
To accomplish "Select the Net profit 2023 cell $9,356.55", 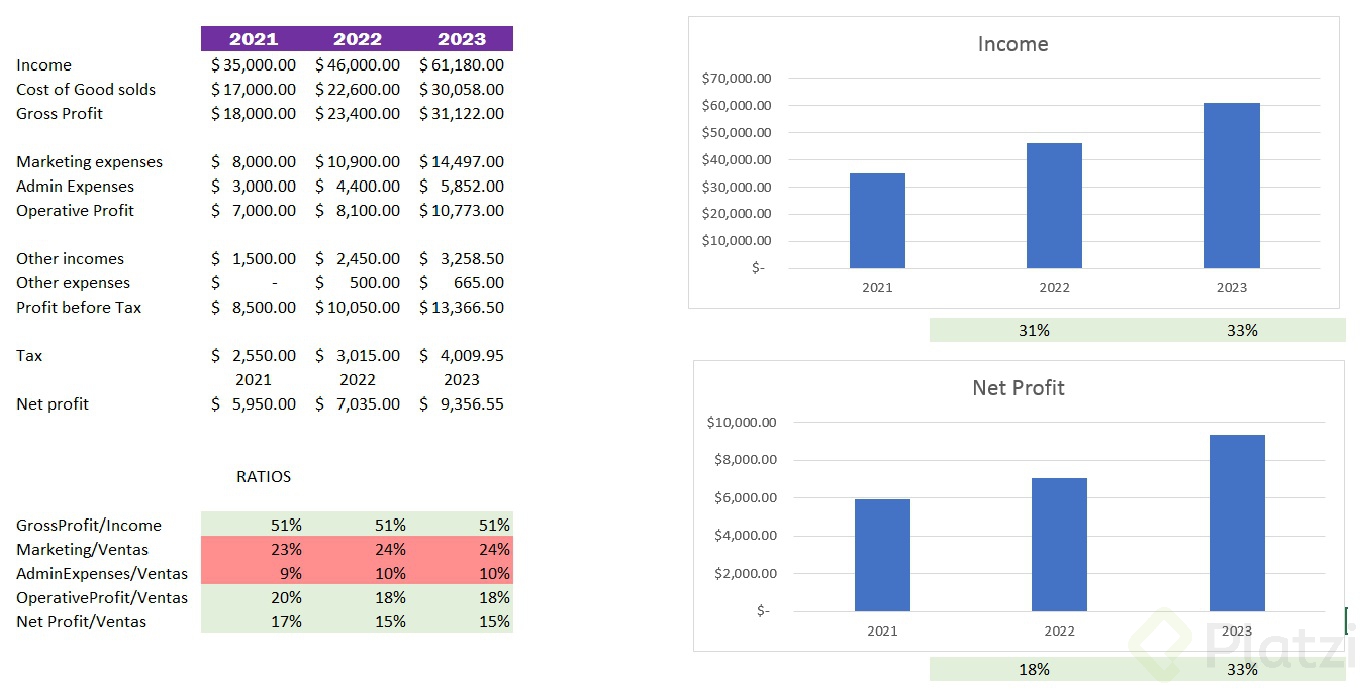I will tap(461, 404).
